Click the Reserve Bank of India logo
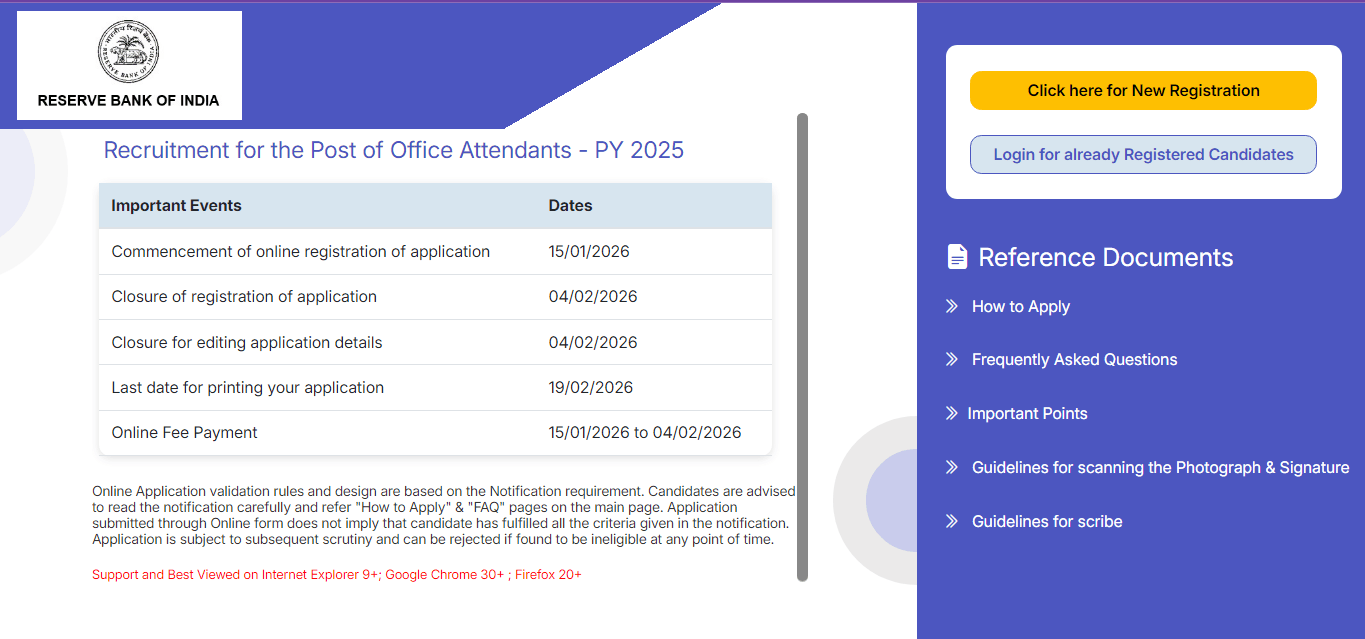 128,64
